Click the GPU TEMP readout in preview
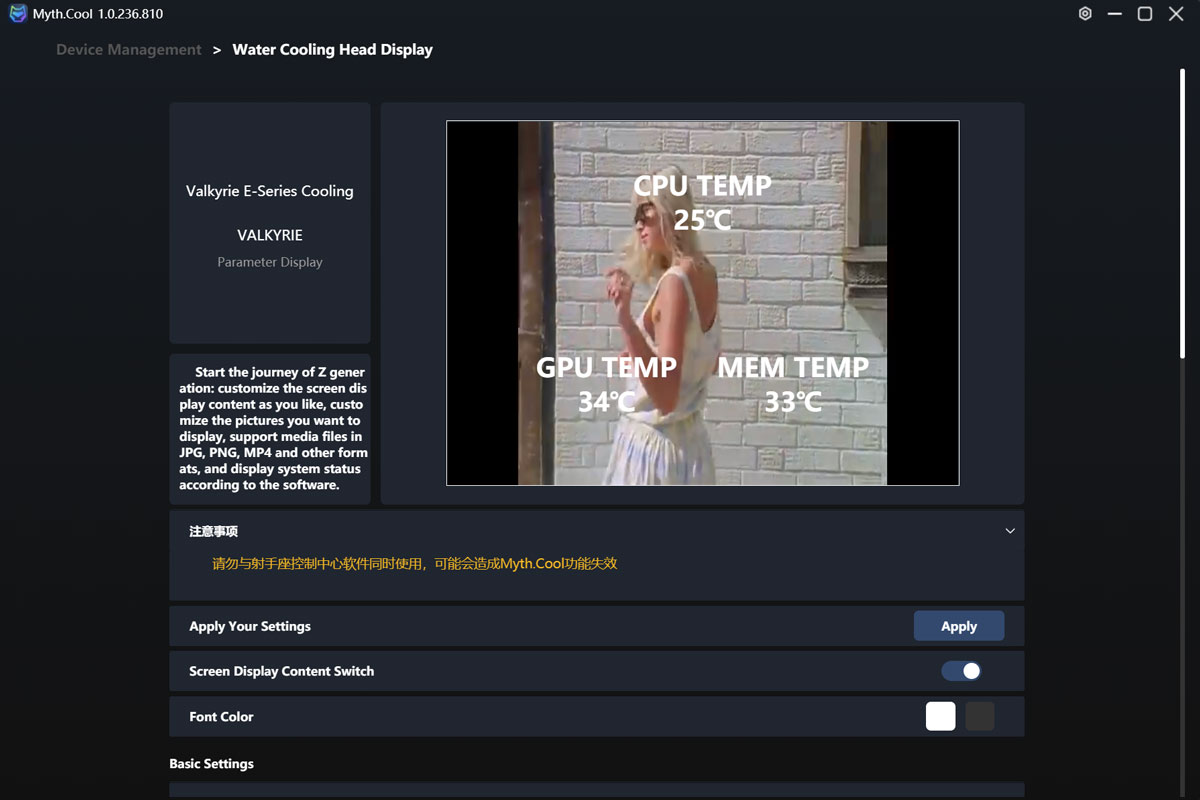 [x=606, y=384]
